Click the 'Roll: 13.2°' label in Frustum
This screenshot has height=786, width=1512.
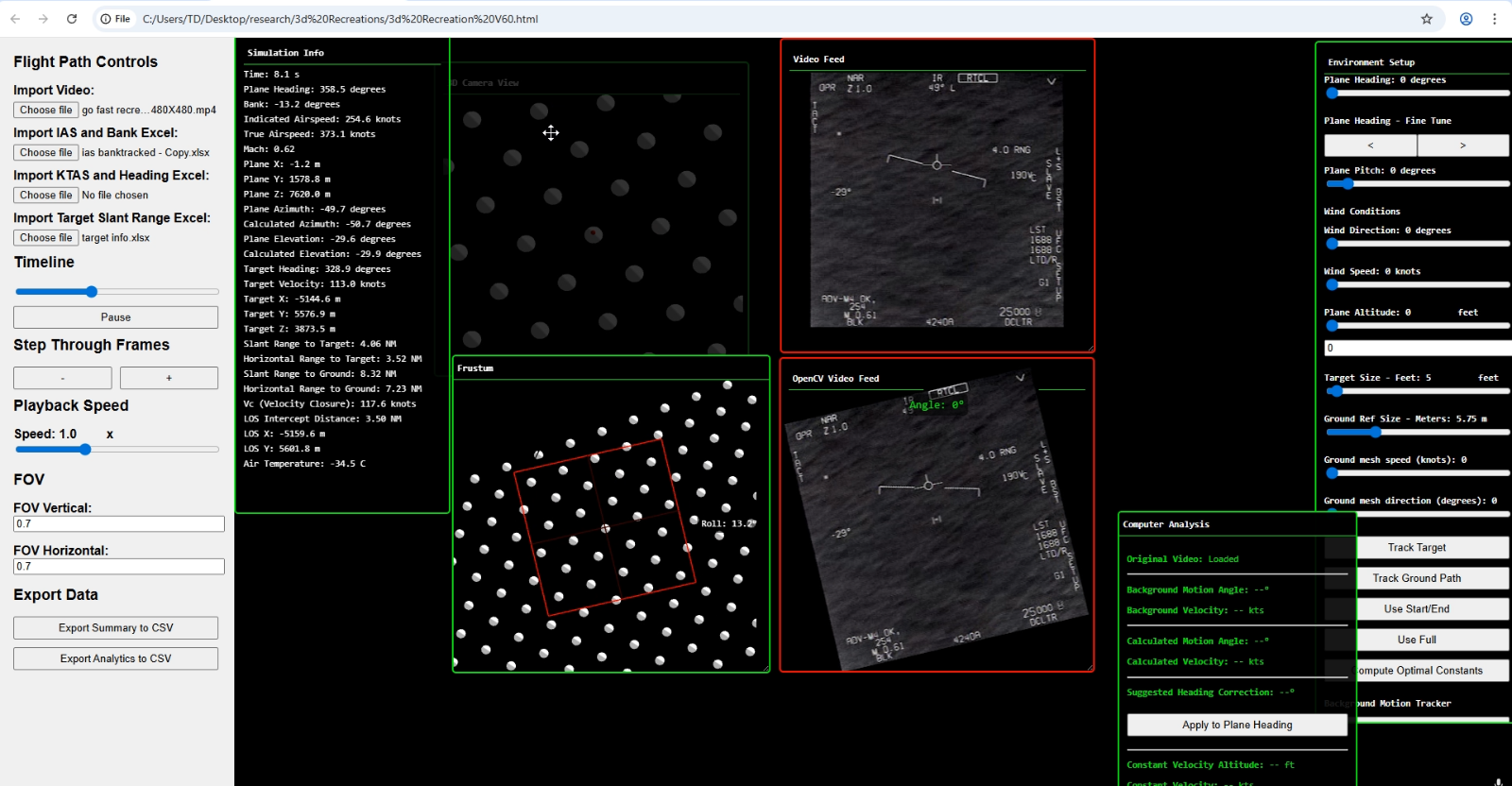728,523
